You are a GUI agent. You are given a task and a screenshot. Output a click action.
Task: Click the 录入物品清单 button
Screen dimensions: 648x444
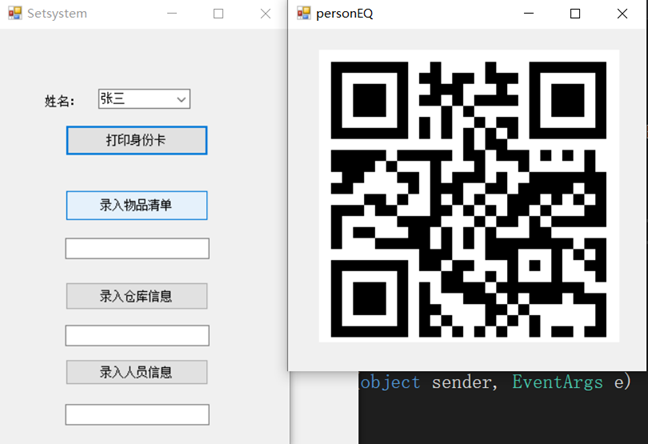[x=137, y=205]
